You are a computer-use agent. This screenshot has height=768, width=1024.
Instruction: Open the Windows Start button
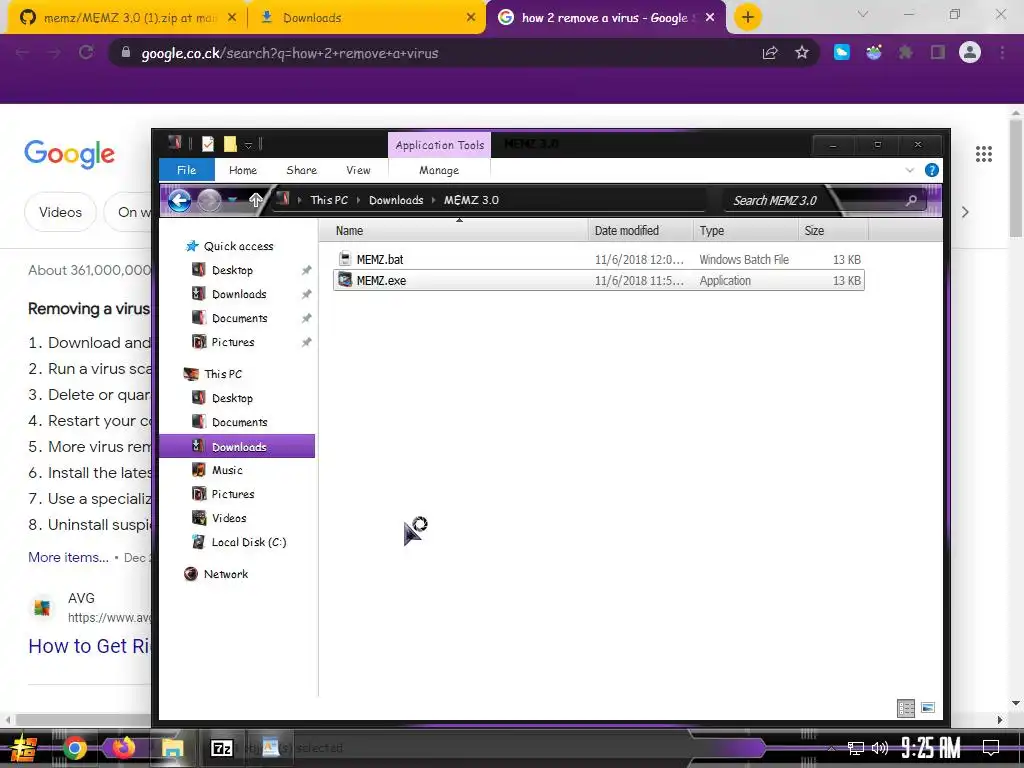point(24,748)
